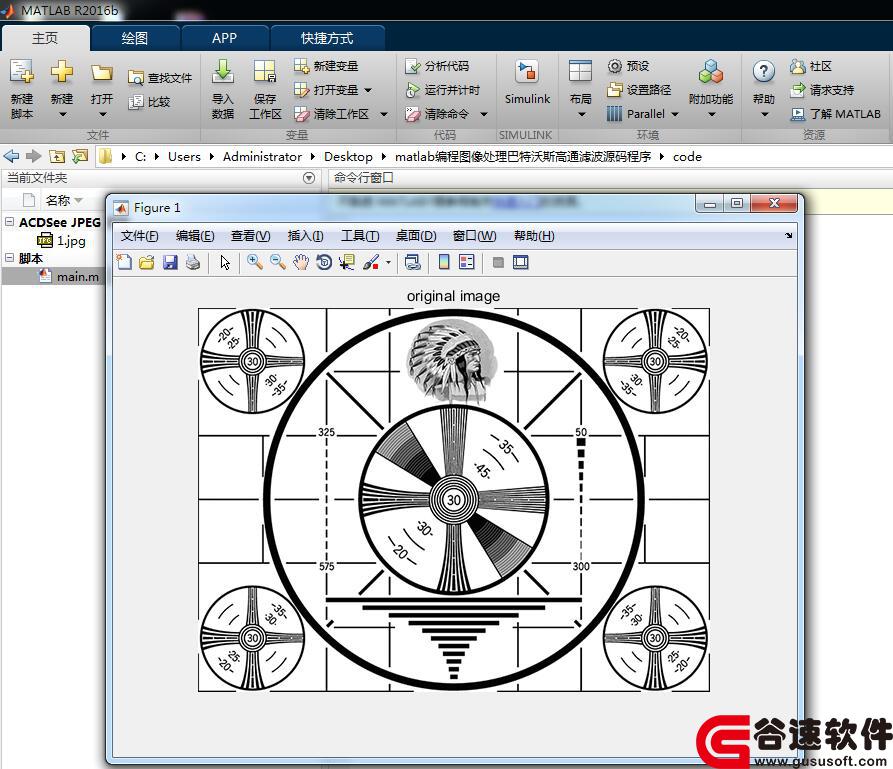Open the 查看(V) menu in Figure 1
Image resolution: width=893 pixels, height=769 pixels.
coord(251,236)
